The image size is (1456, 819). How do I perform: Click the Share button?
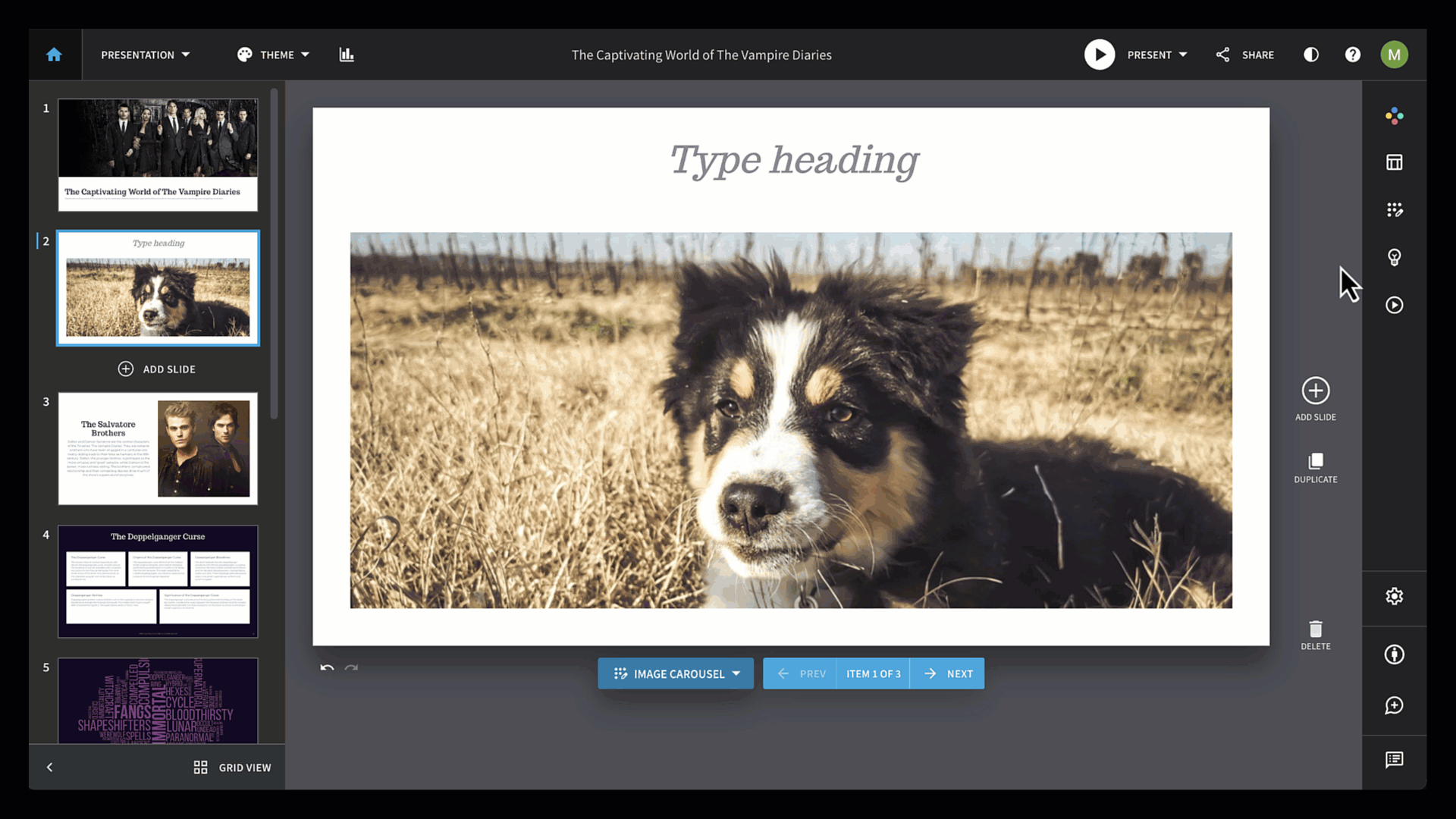(1244, 55)
